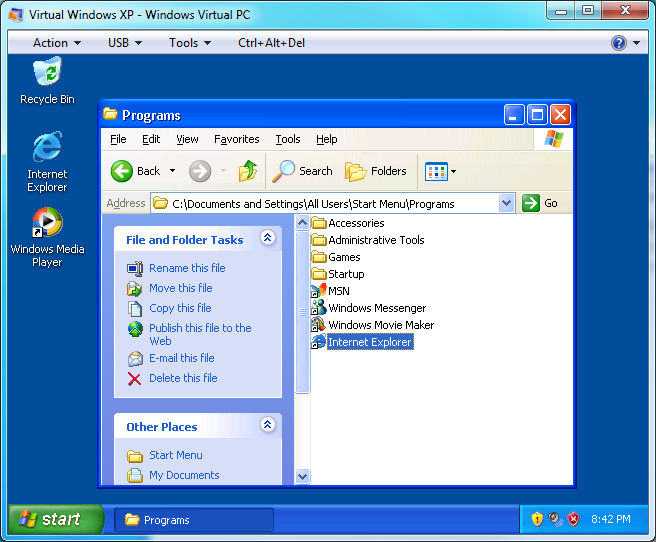Click the green Back arrow icon
Image resolution: width=656 pixels, height=542 pixels.
[x=122, y=171]
